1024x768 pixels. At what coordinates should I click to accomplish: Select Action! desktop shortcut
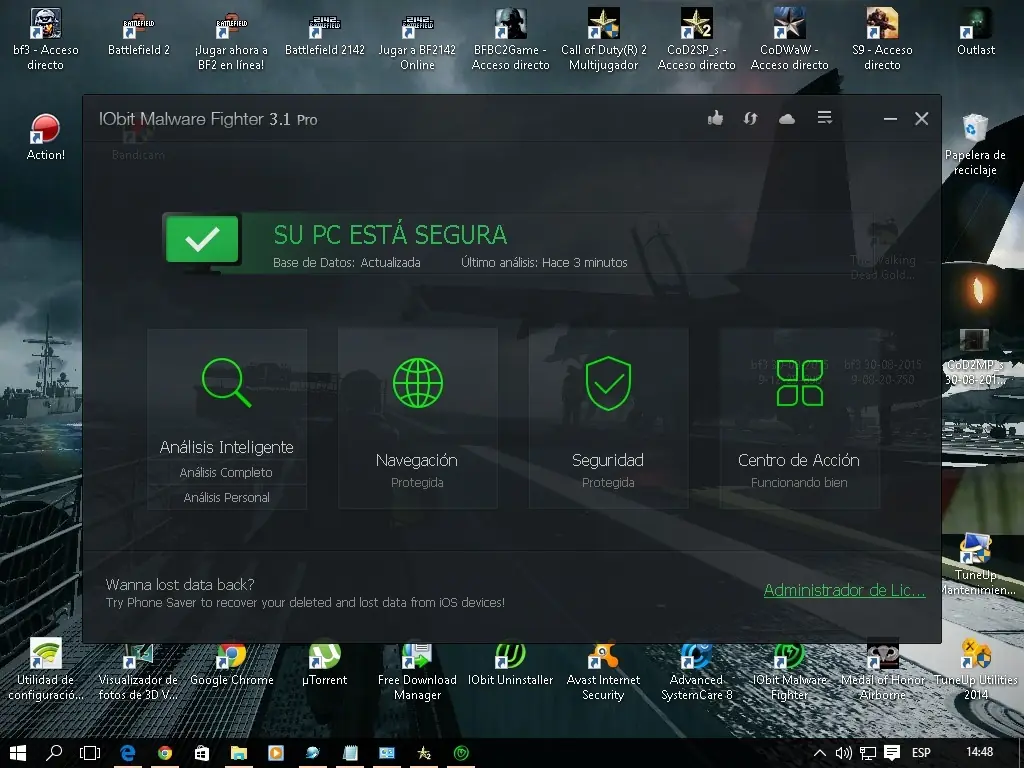pyautogui.click(x=46, y=137)
